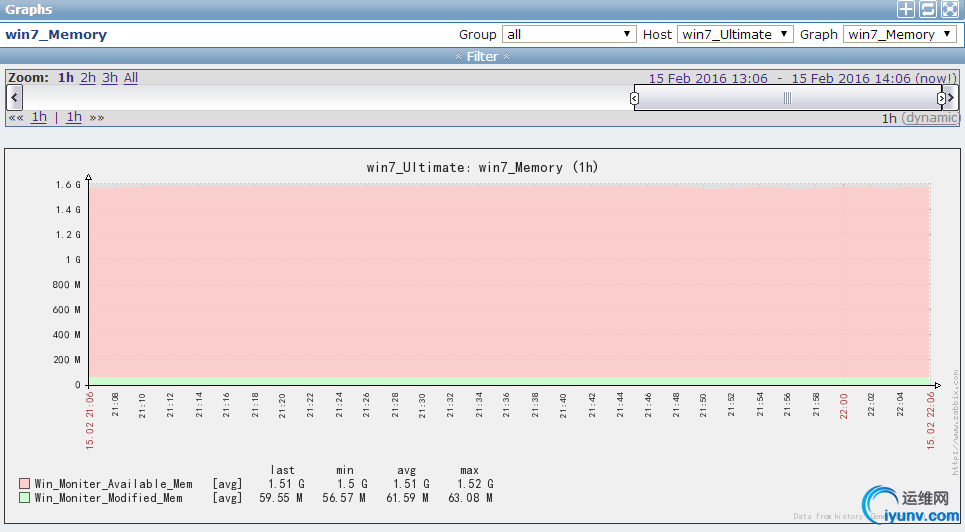Viewport: 965px width, 532px height.
Task: Select the 3h zoom link
Action: click(x=110, y=78)
